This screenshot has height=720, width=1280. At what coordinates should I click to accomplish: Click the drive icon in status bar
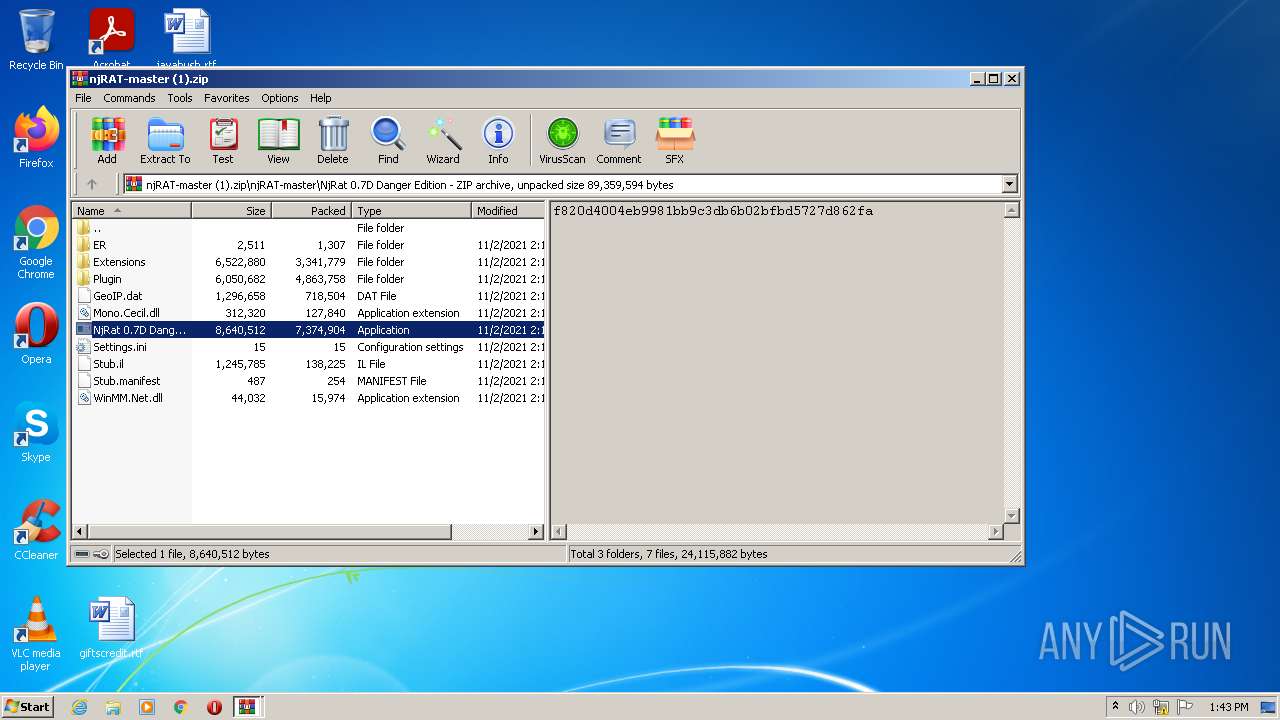(82, 554)
